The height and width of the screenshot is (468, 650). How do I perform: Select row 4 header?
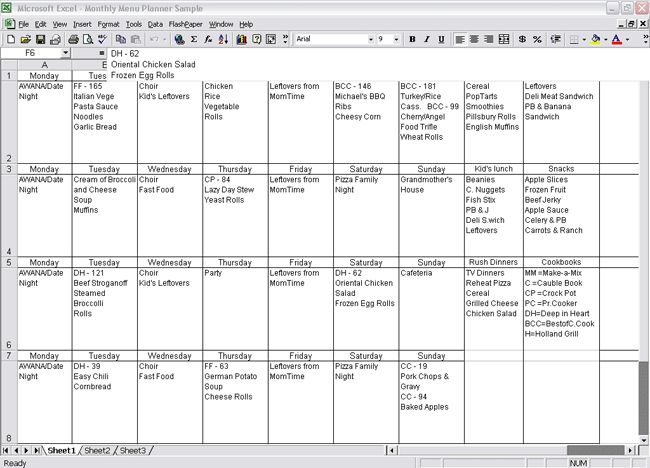tap(9, 216)
